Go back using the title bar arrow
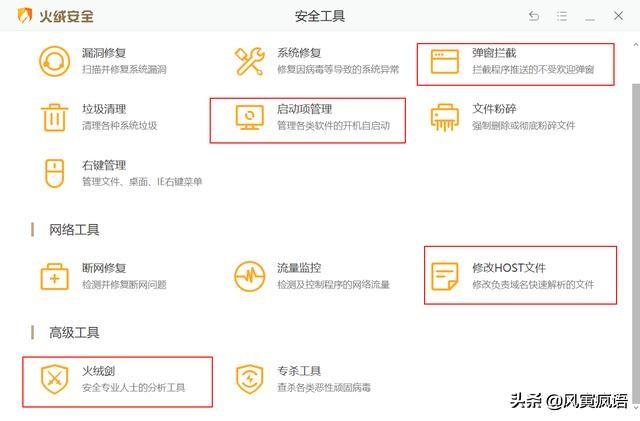Viewport: 640px width, 421px height. pyautogui.click(x=534, y=16)
